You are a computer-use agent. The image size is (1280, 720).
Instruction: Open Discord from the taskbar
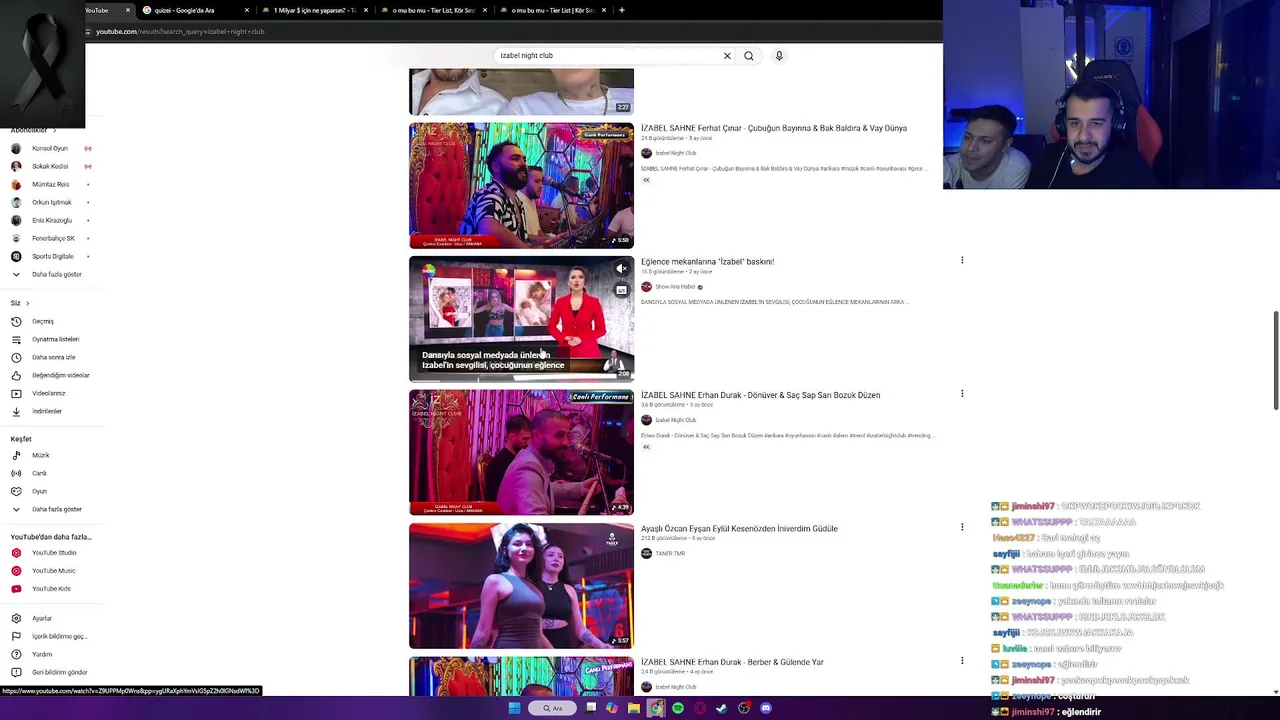pos(766,708)
